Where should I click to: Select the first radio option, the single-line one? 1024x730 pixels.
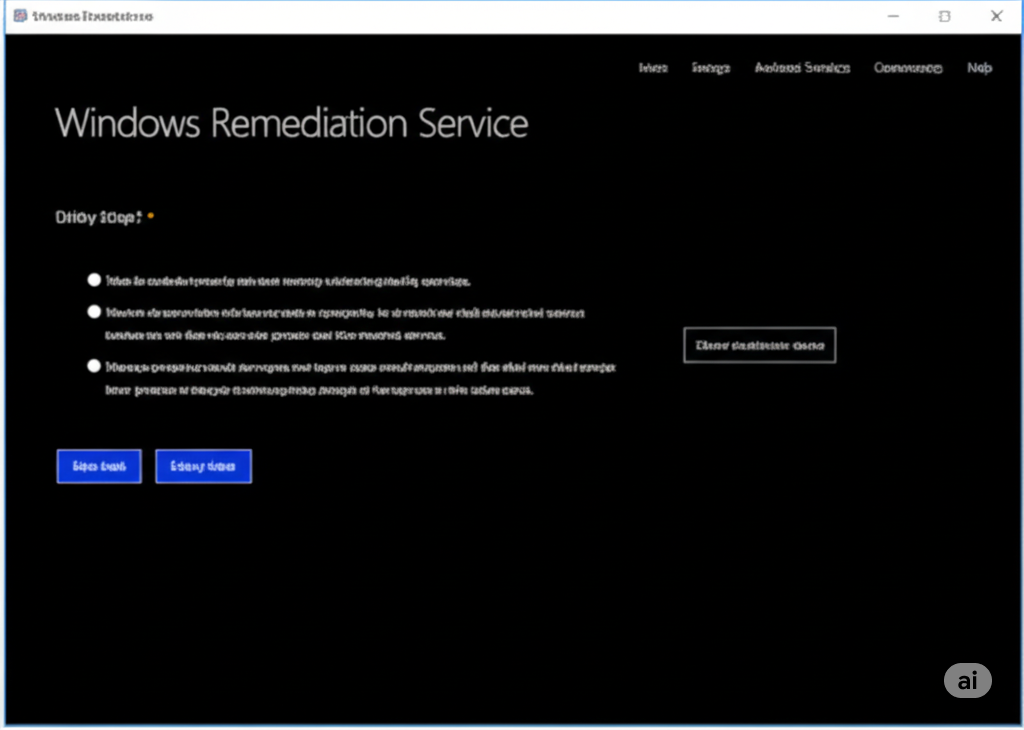[x=94, y=280]
